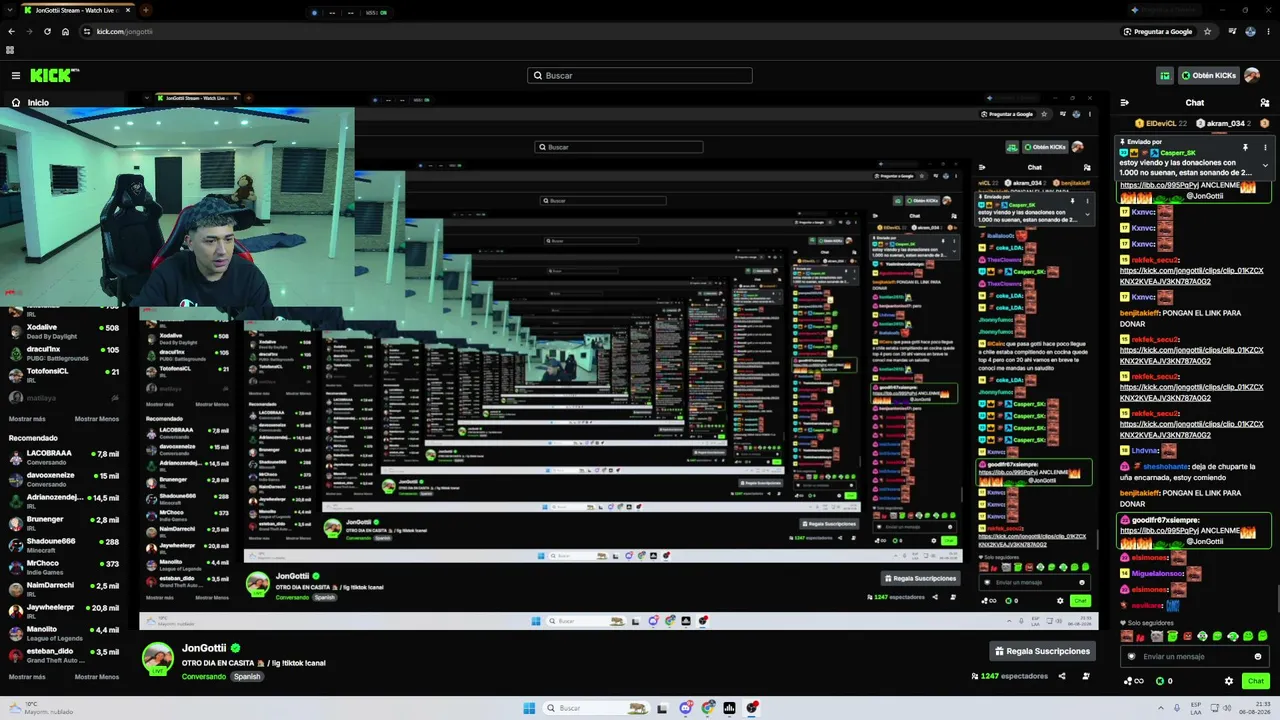Click JonGottii's channel avatar
The height and width of the screenshot is (720, 1280).
(157, 658)
